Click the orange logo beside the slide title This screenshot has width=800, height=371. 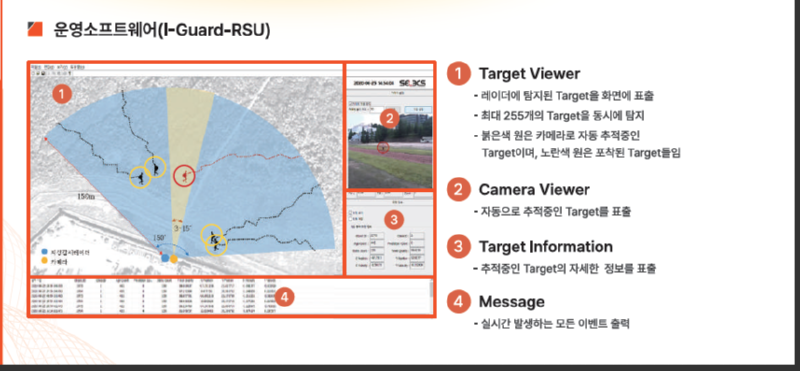click(35, 29)
